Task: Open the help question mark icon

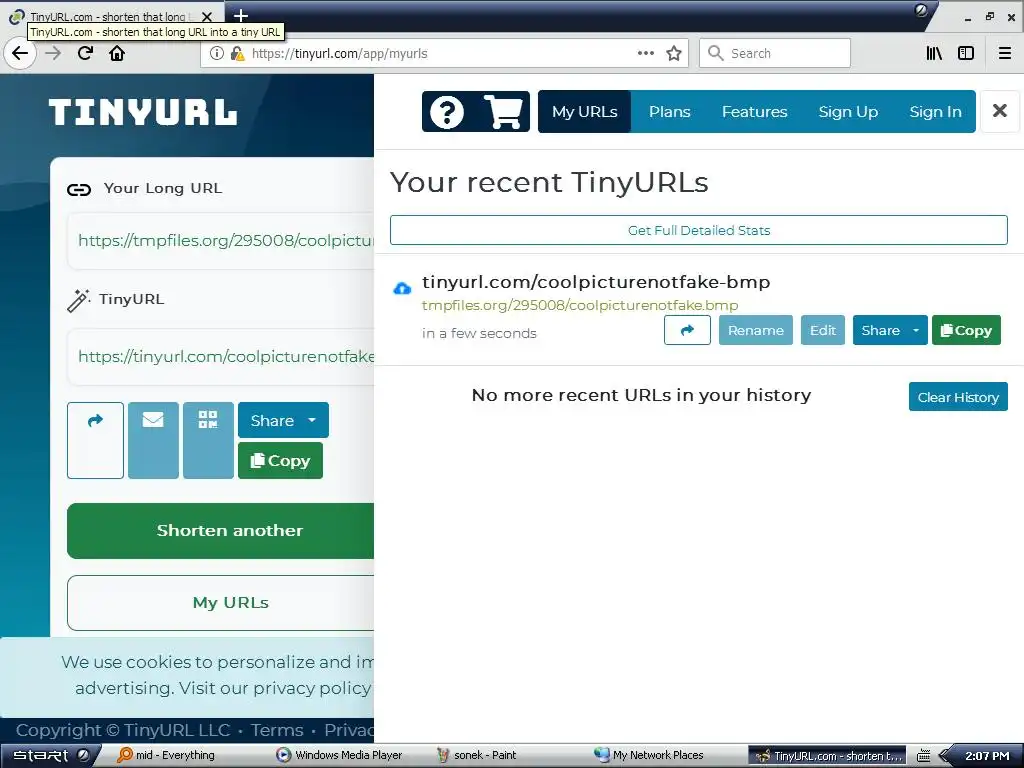Action: 447,112
